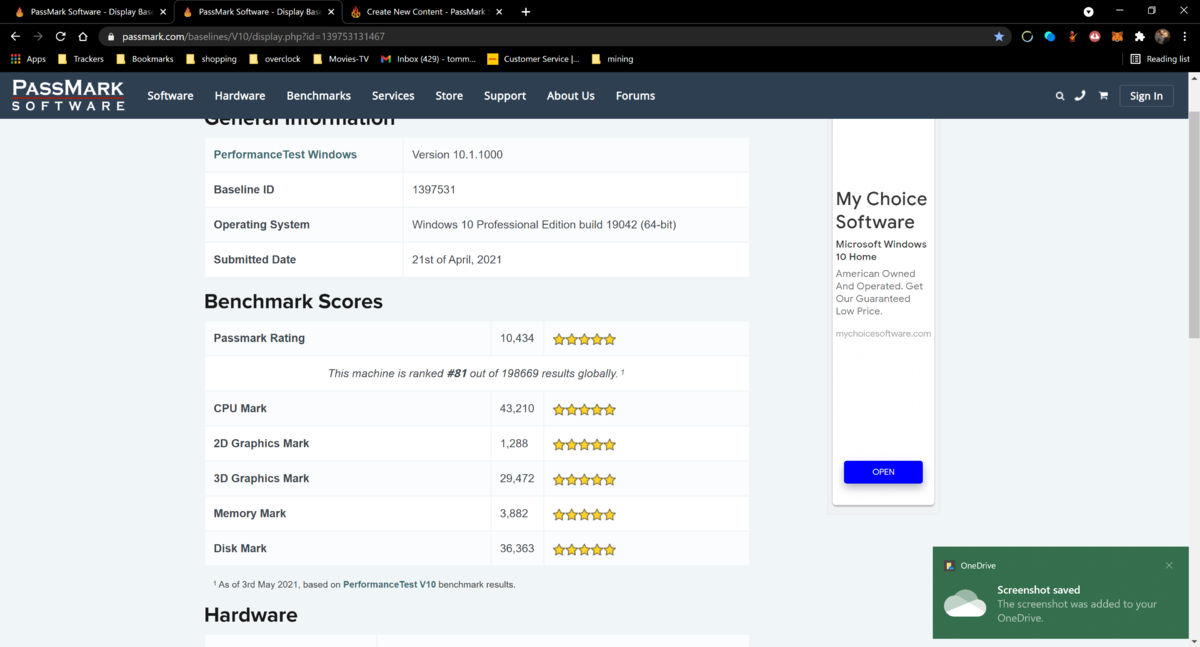The height and width of the screenshot is (647, 1200).
Task: Open the Customer Service bookmark
Action: click(533, 59)
